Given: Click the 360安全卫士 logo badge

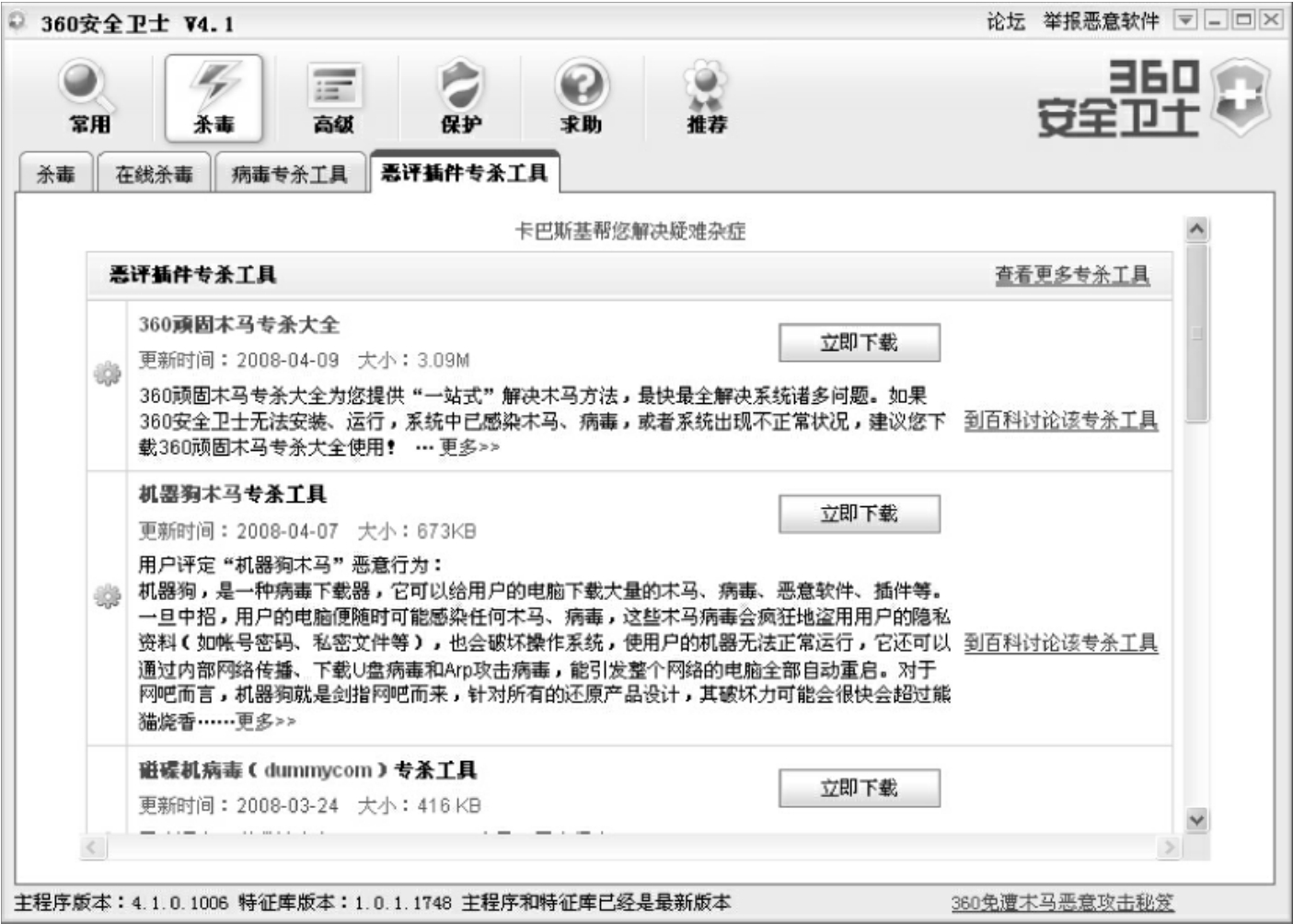Looking at the screenshot, I should pos(1153,98).
